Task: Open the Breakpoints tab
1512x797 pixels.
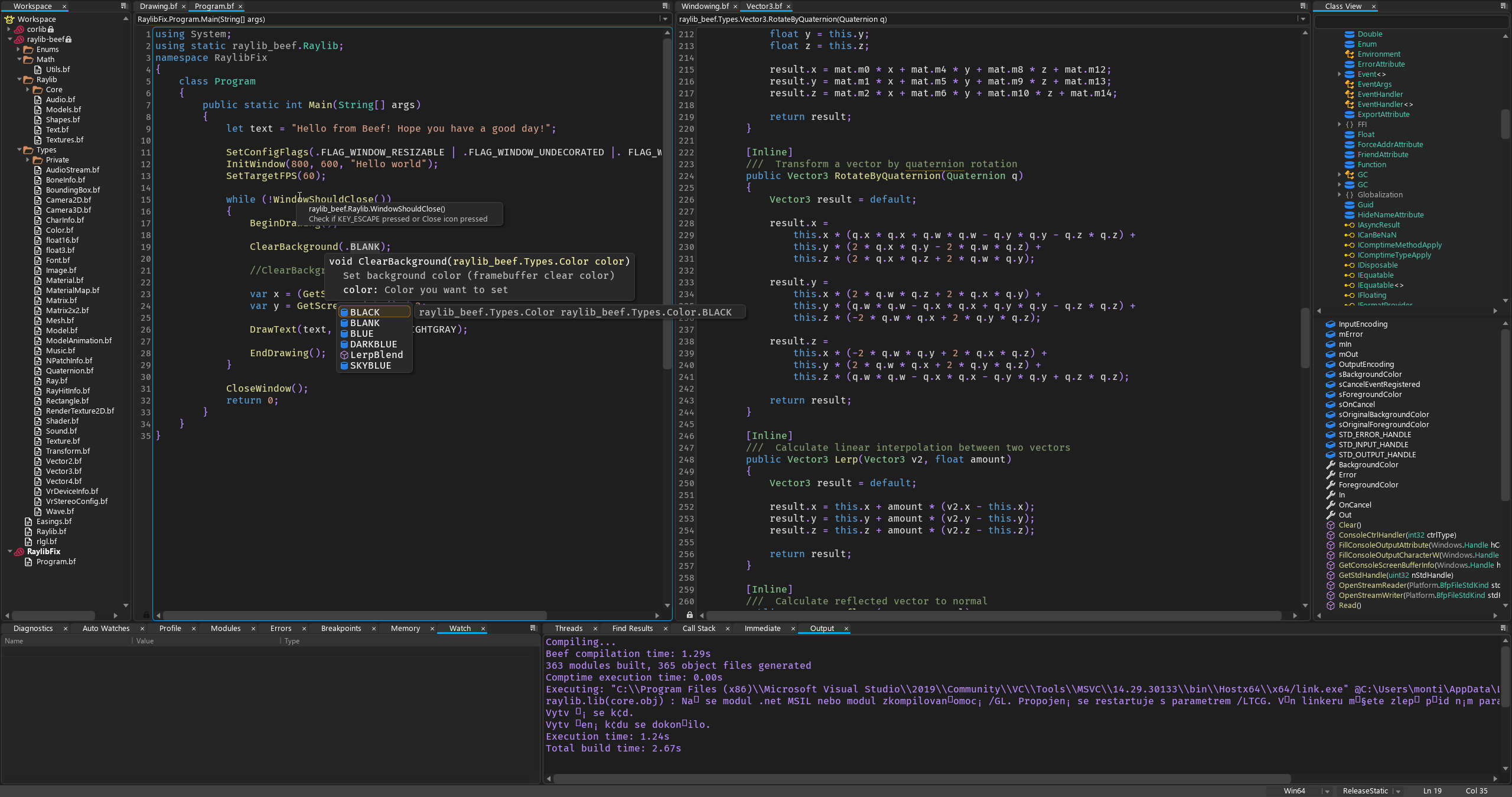Action: coord(341,628)
